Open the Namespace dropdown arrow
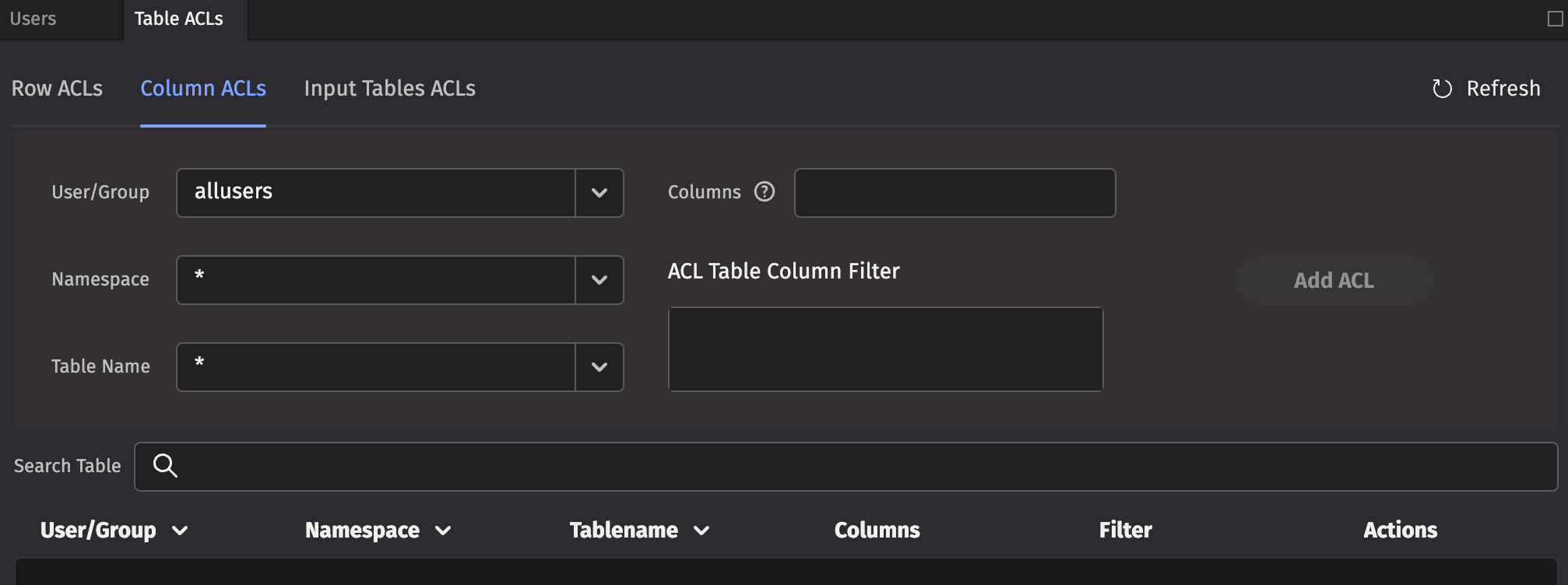 599,280
